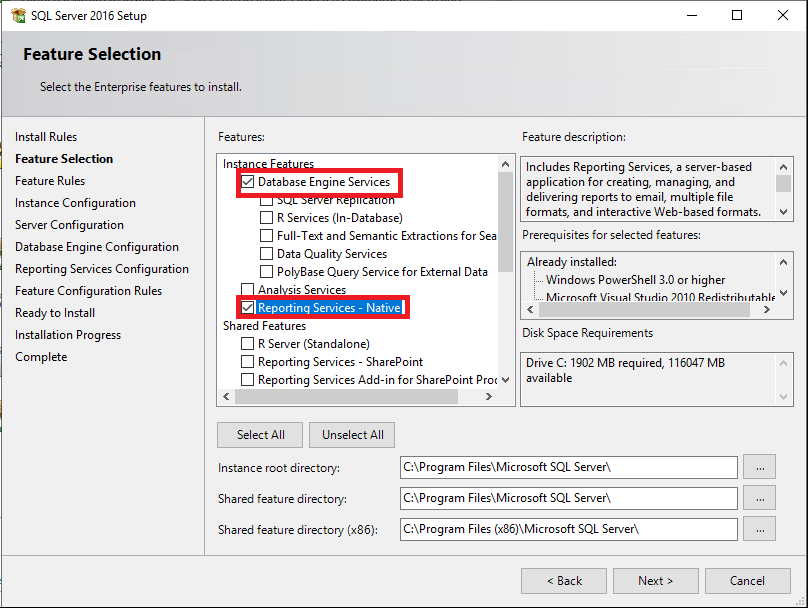Tick Reporting Services - SharePoint checkbox
This screenshot has width=808, height=608.
tap(248, 362)
